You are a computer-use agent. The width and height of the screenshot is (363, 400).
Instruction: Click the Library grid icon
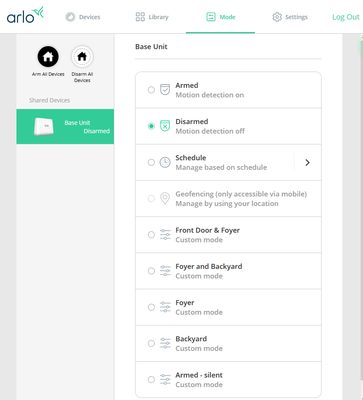140,17
